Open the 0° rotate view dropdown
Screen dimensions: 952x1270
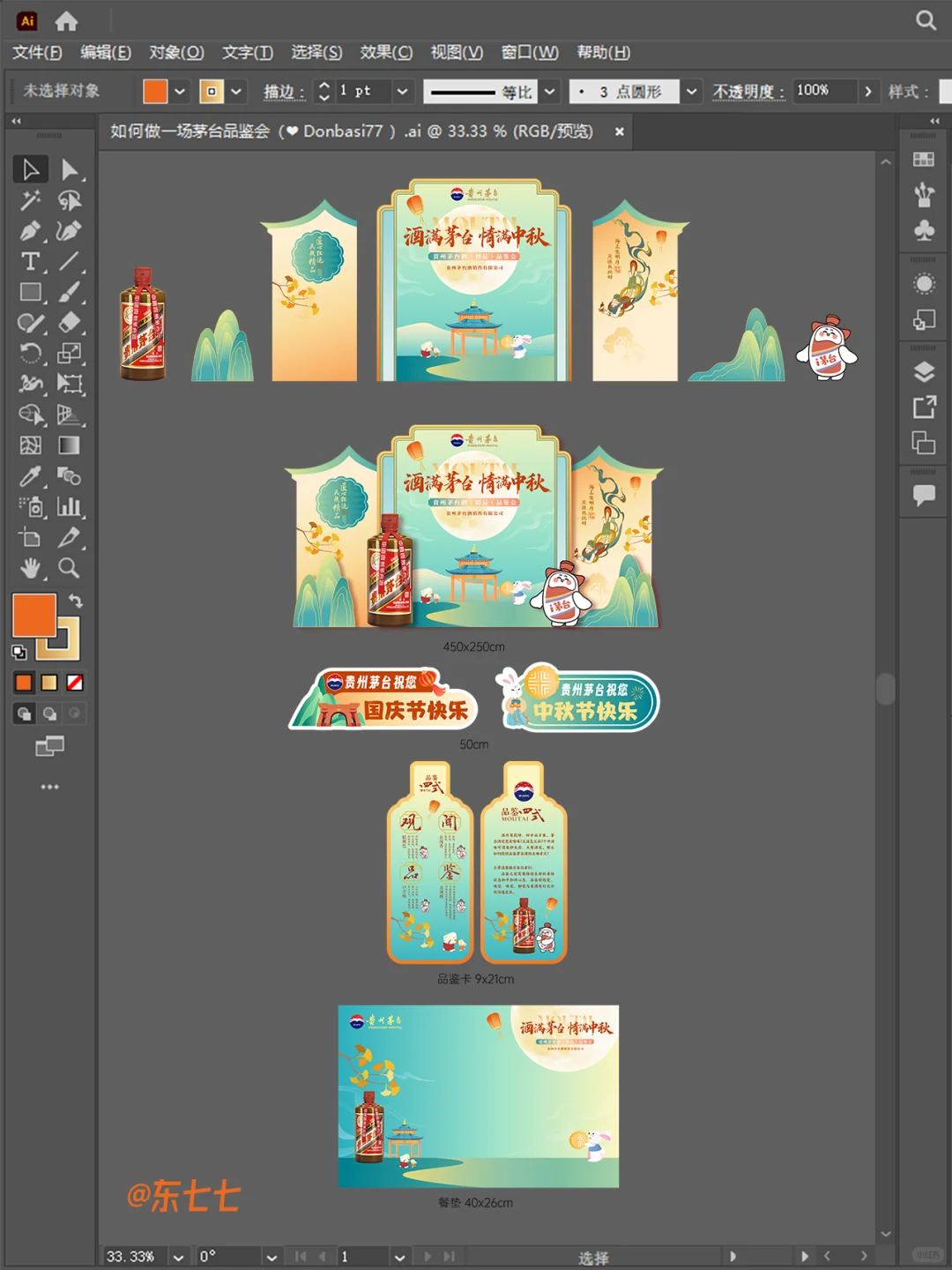click(271, 1257)
